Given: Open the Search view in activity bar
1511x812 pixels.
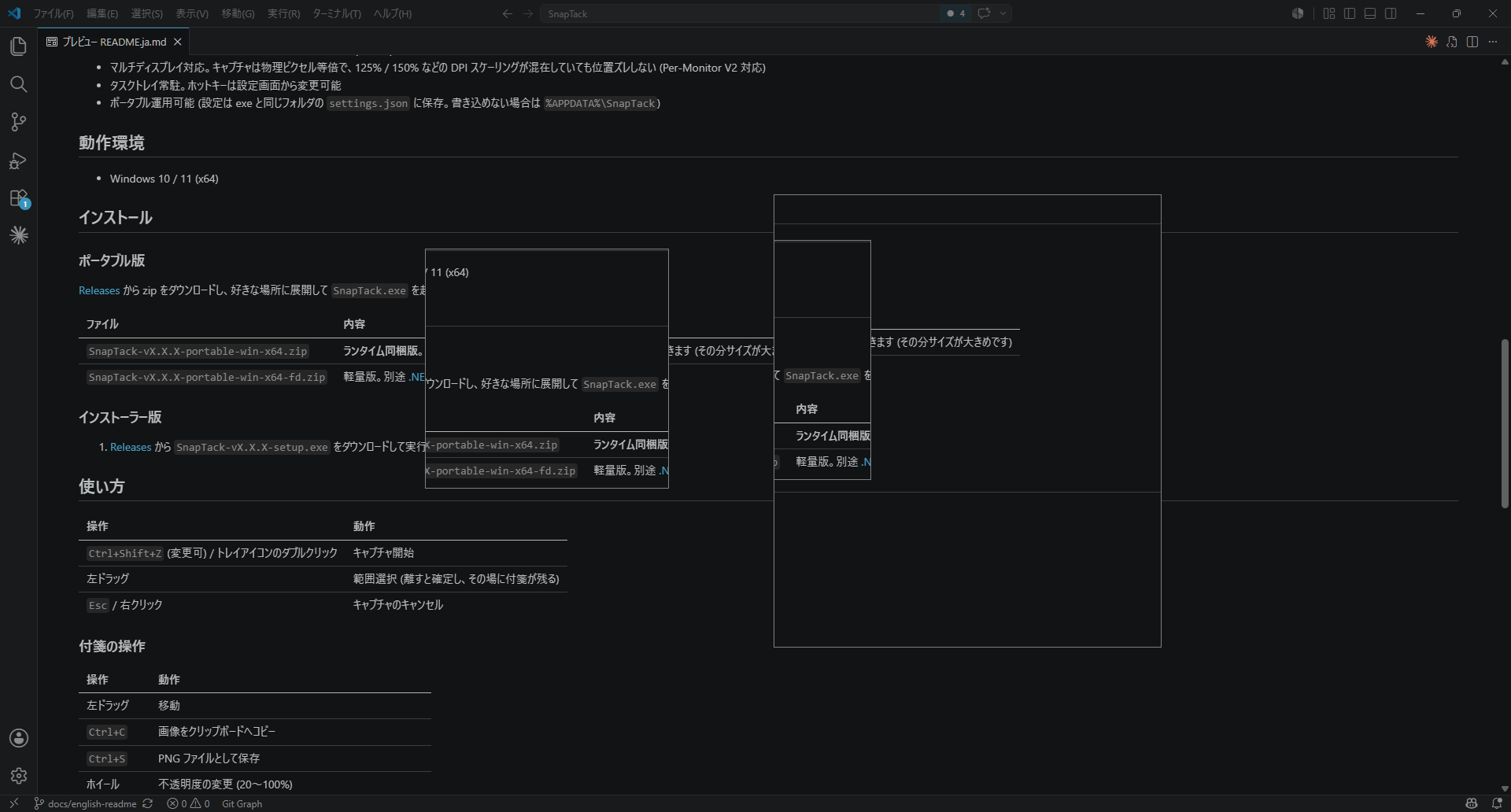Looking at the screenshot, I should click(x=19, y=84).
